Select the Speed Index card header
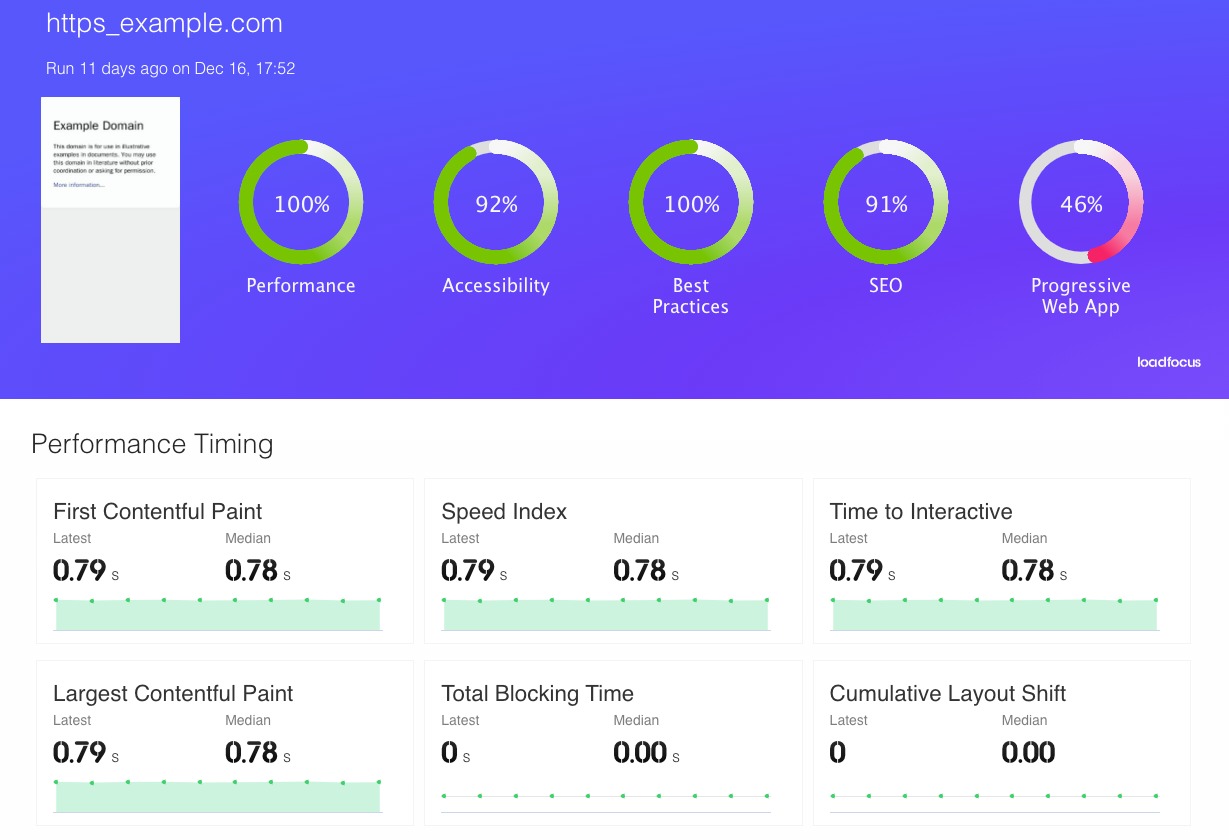The height and width of the screenshot is (840, 1229). 504,511
